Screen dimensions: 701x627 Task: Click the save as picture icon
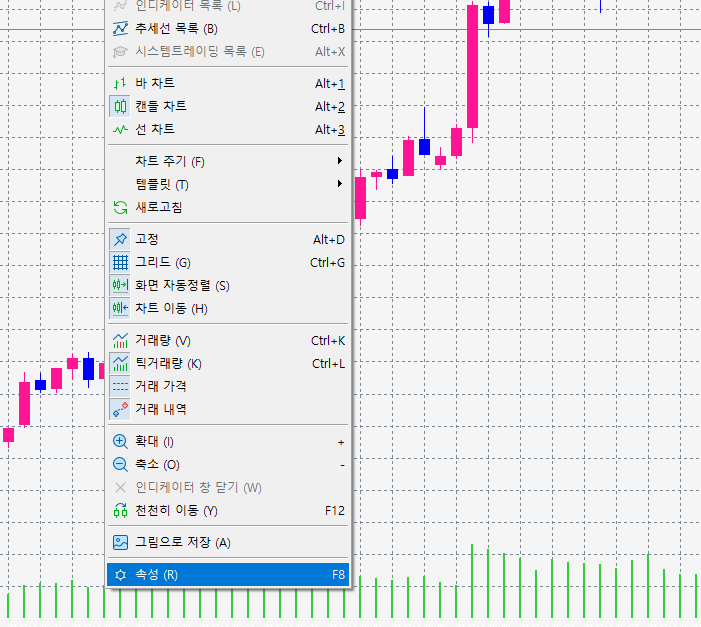[120, 542]
